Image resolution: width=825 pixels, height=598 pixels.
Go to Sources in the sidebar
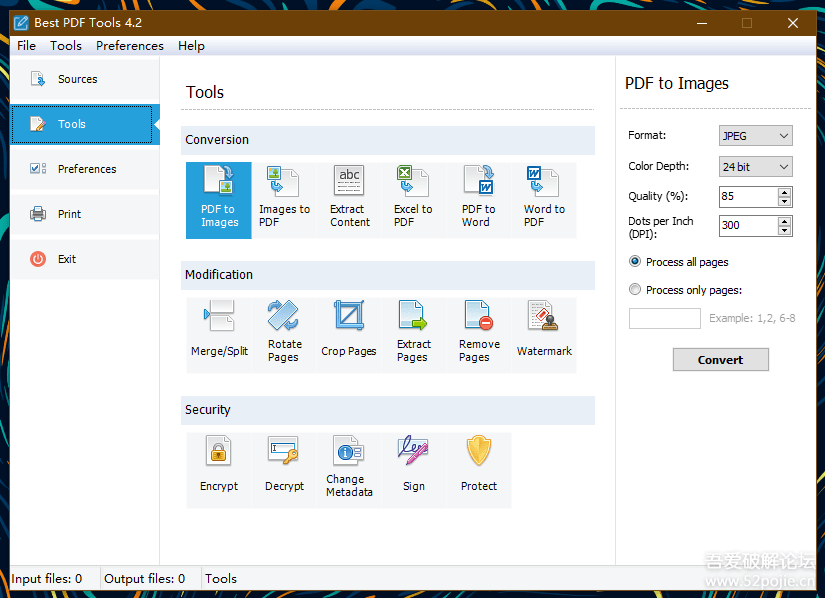[85, 79]
